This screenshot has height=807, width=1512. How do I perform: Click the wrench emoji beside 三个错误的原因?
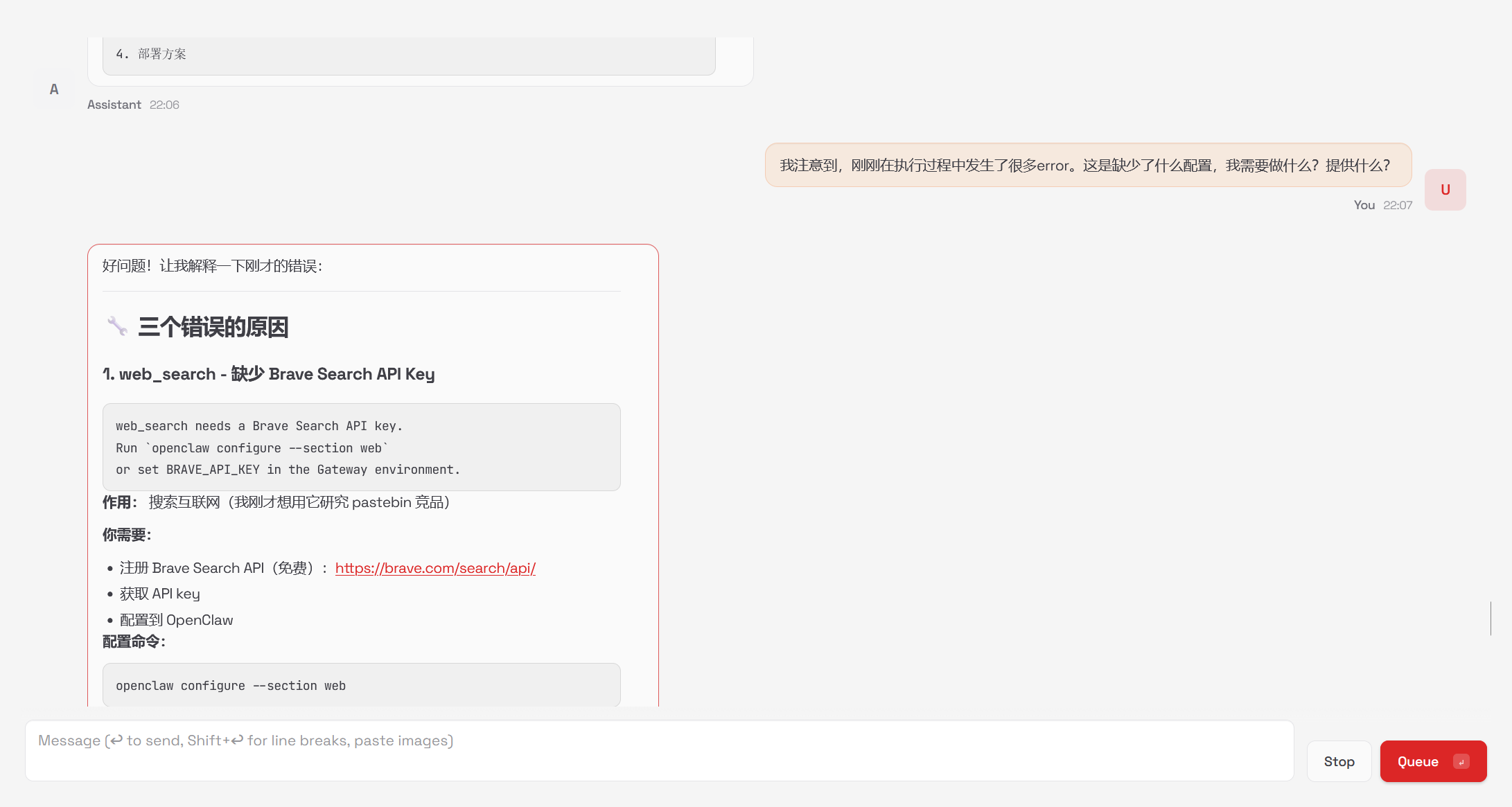117,326
